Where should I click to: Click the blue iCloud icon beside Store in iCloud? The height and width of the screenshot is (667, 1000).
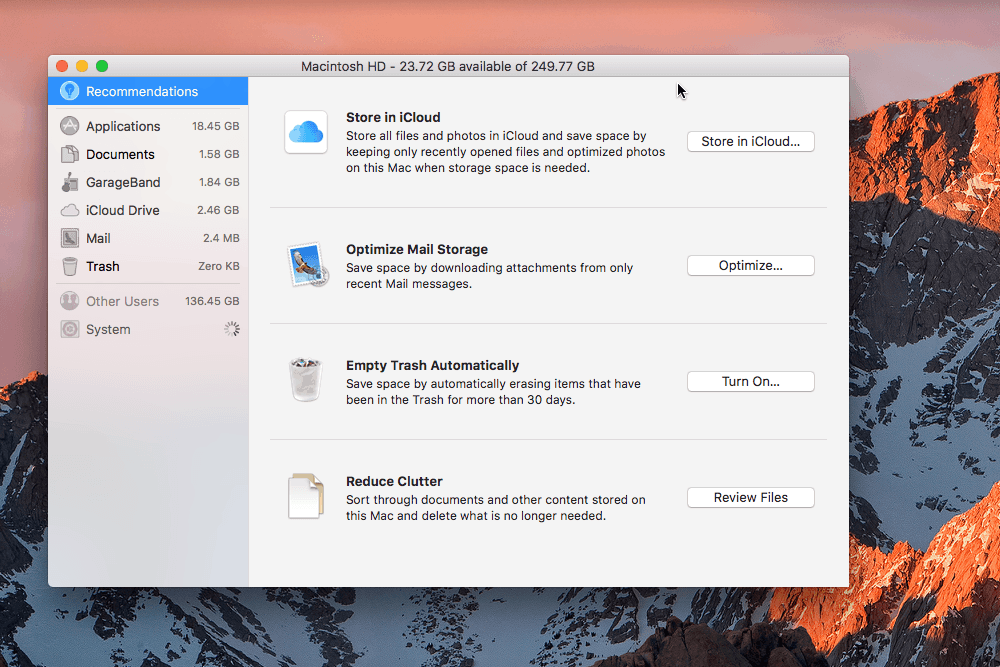coord(306,132)
